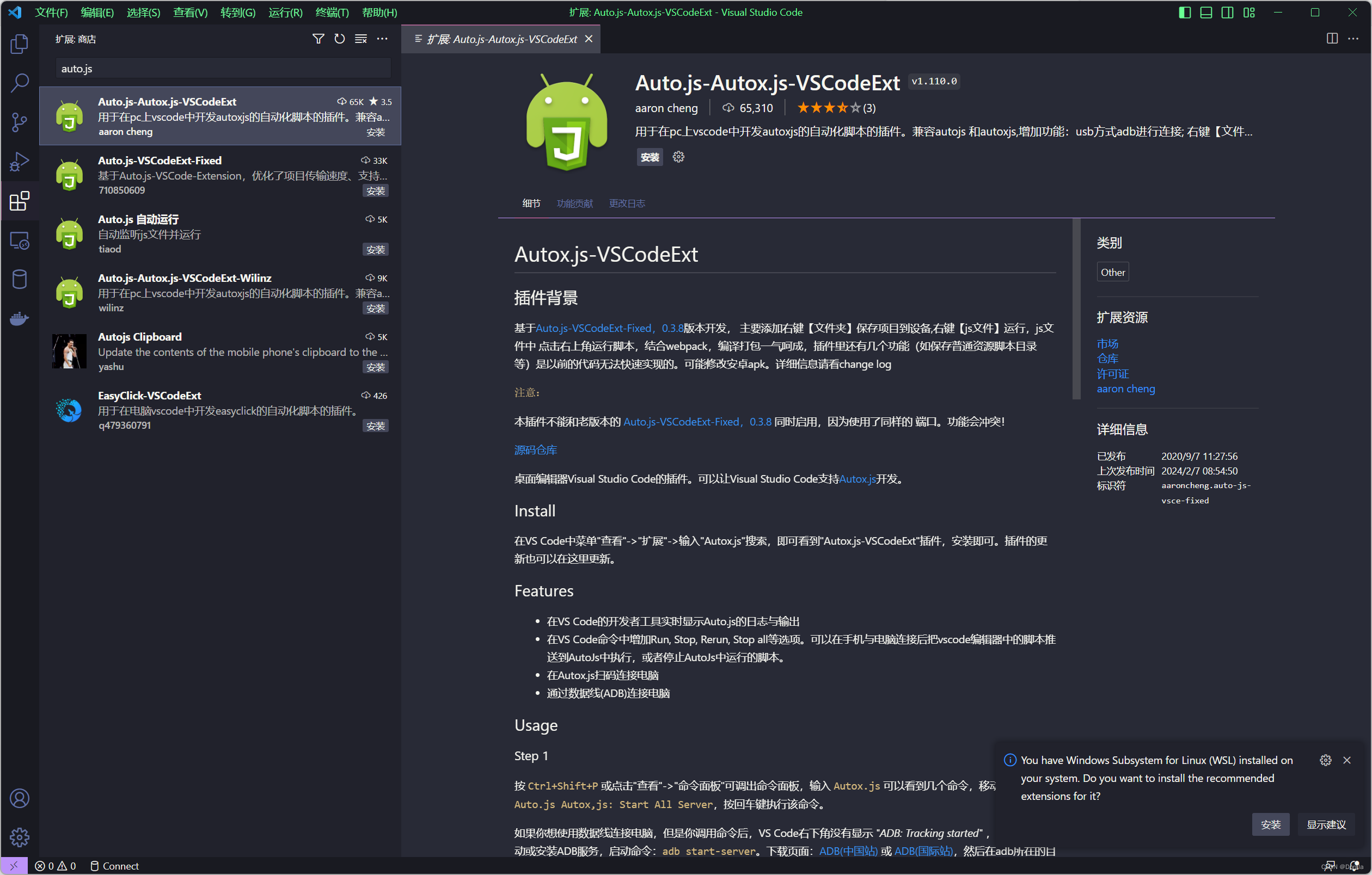Open extensions view more actions menu
Image resolution: width=1372 pixels, height=875 pixels.
tap(382, 39)
